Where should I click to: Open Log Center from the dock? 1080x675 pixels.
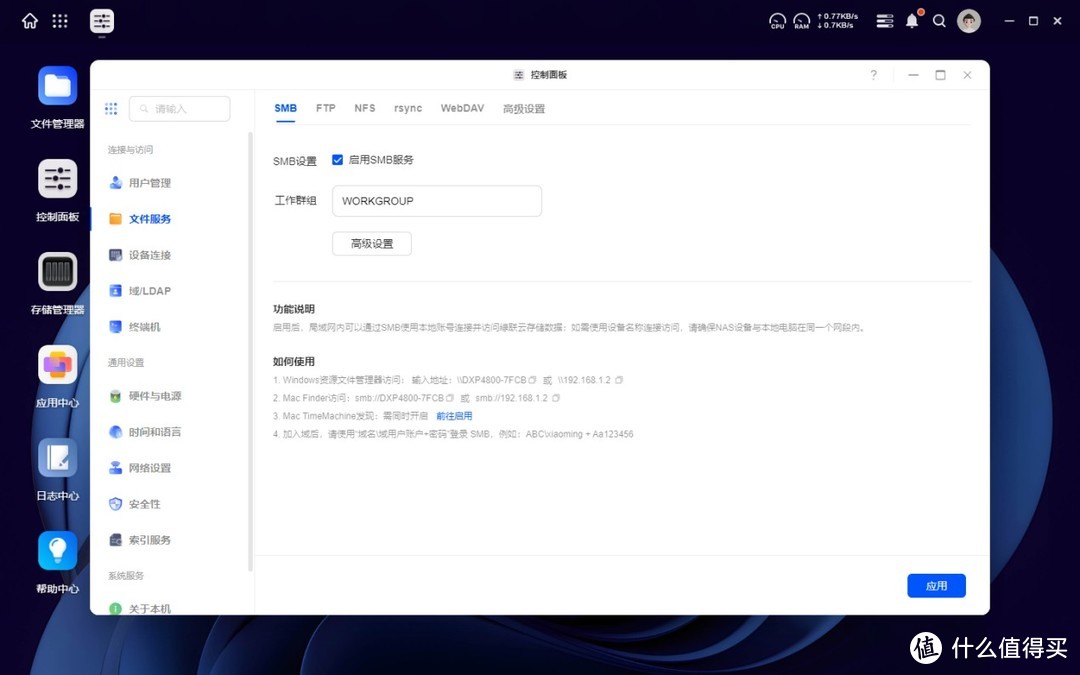pos(57,458)
